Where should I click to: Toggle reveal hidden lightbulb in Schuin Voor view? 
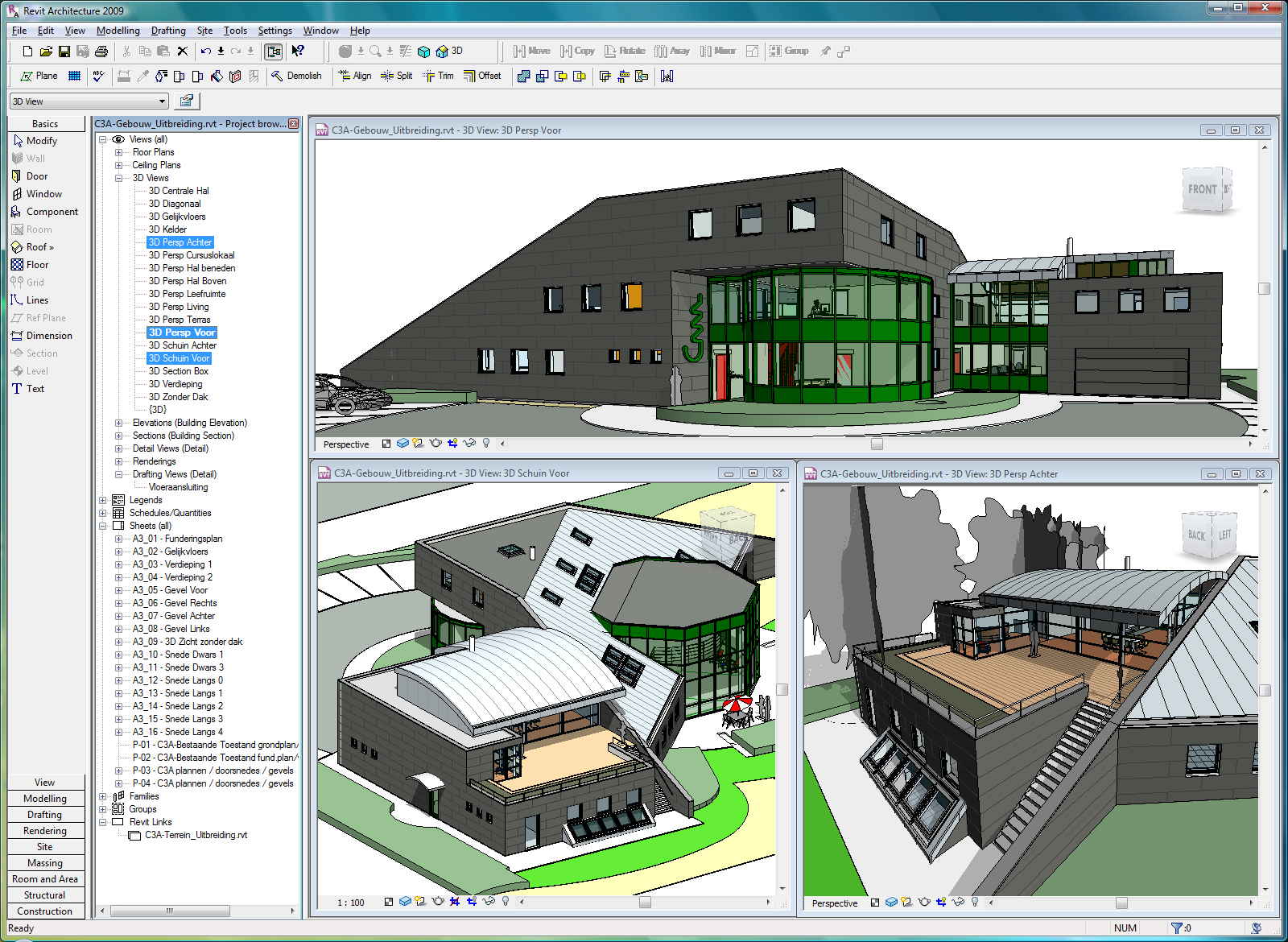(x=506, y=902)
